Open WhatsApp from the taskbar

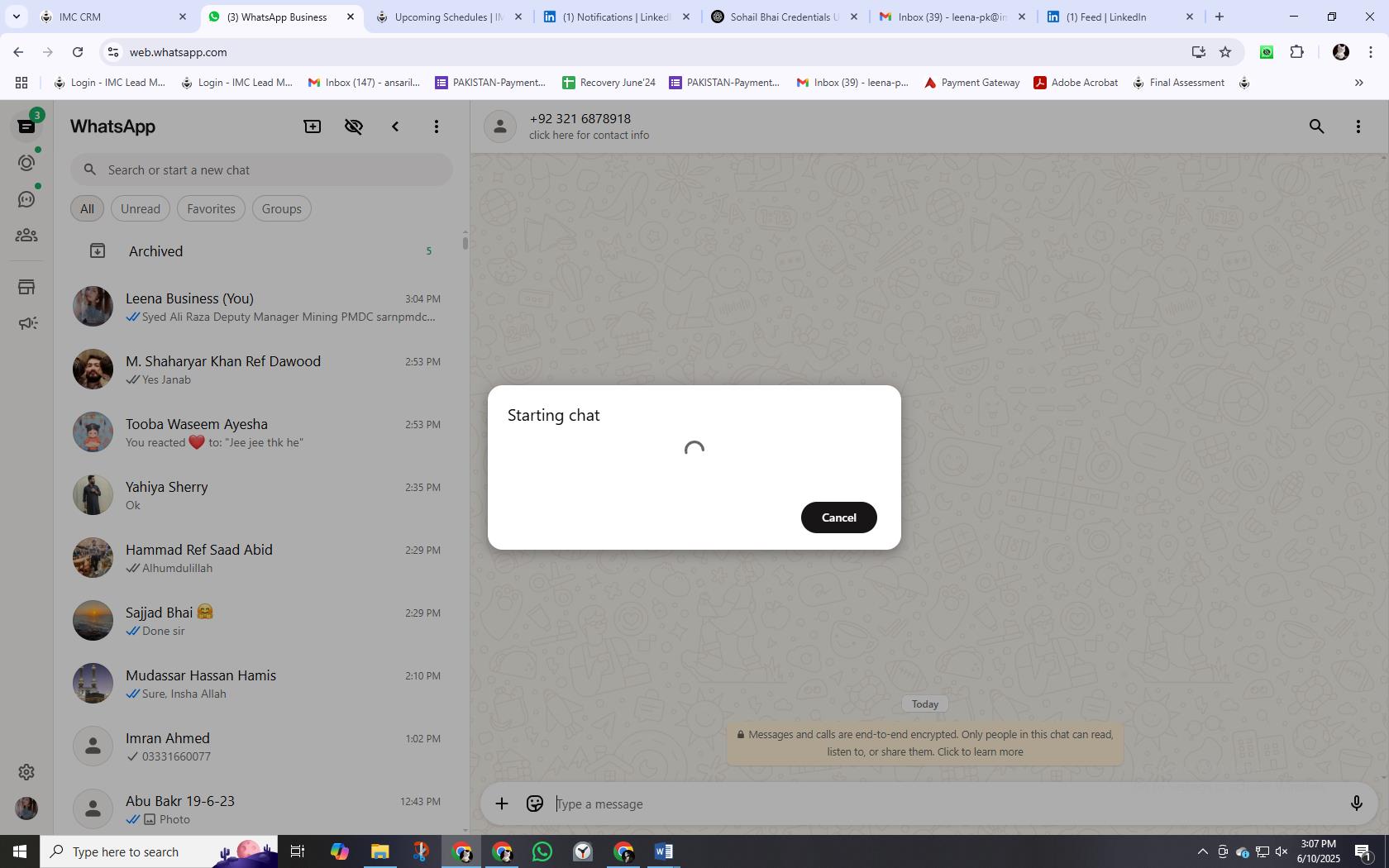(542, 851)
